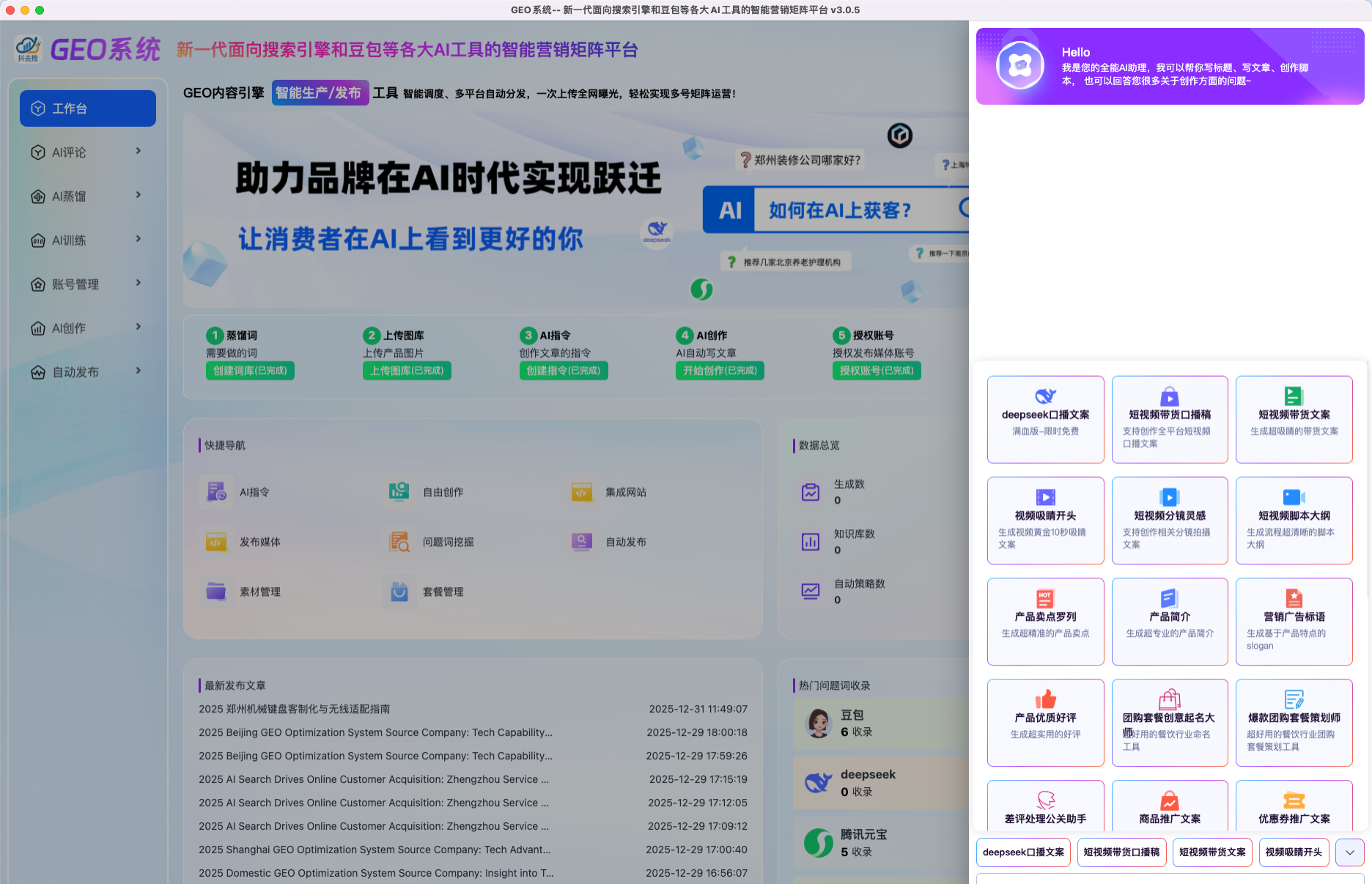Click the GEO系统 logo icon
The height and width of the screenshot is (884, 1372).
coord(28,49)
